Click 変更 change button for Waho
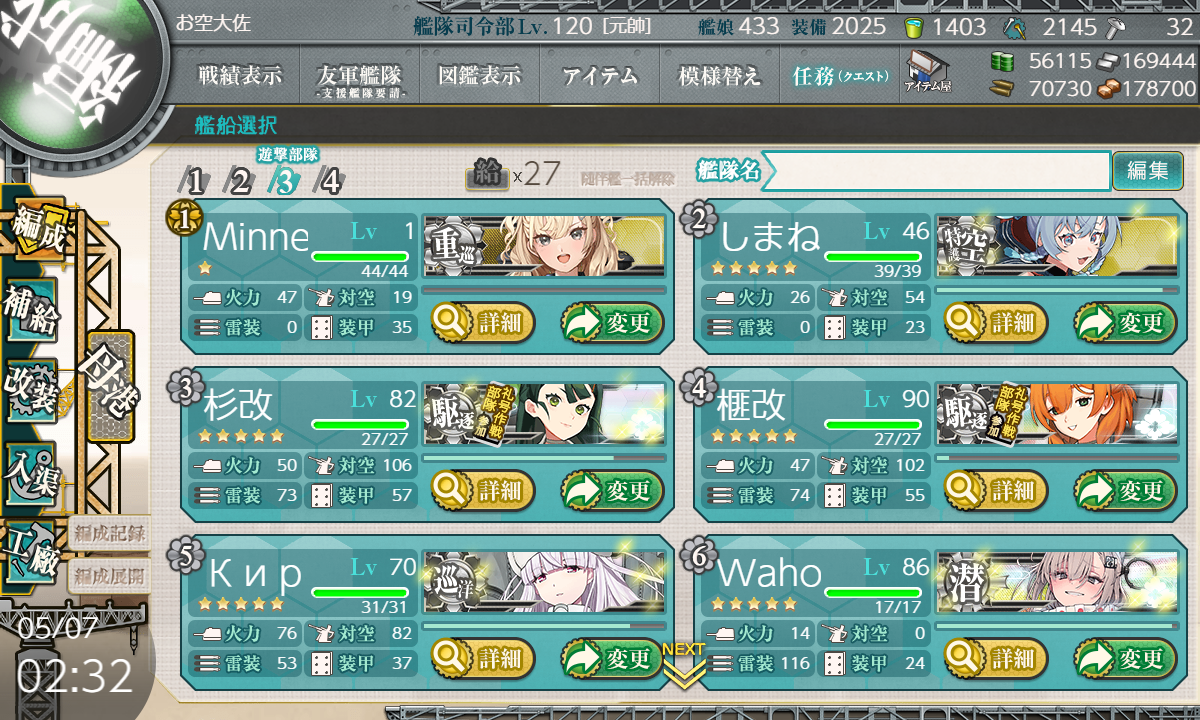The height and width of the screenshot is (720, 1200). pos(1126,659)
